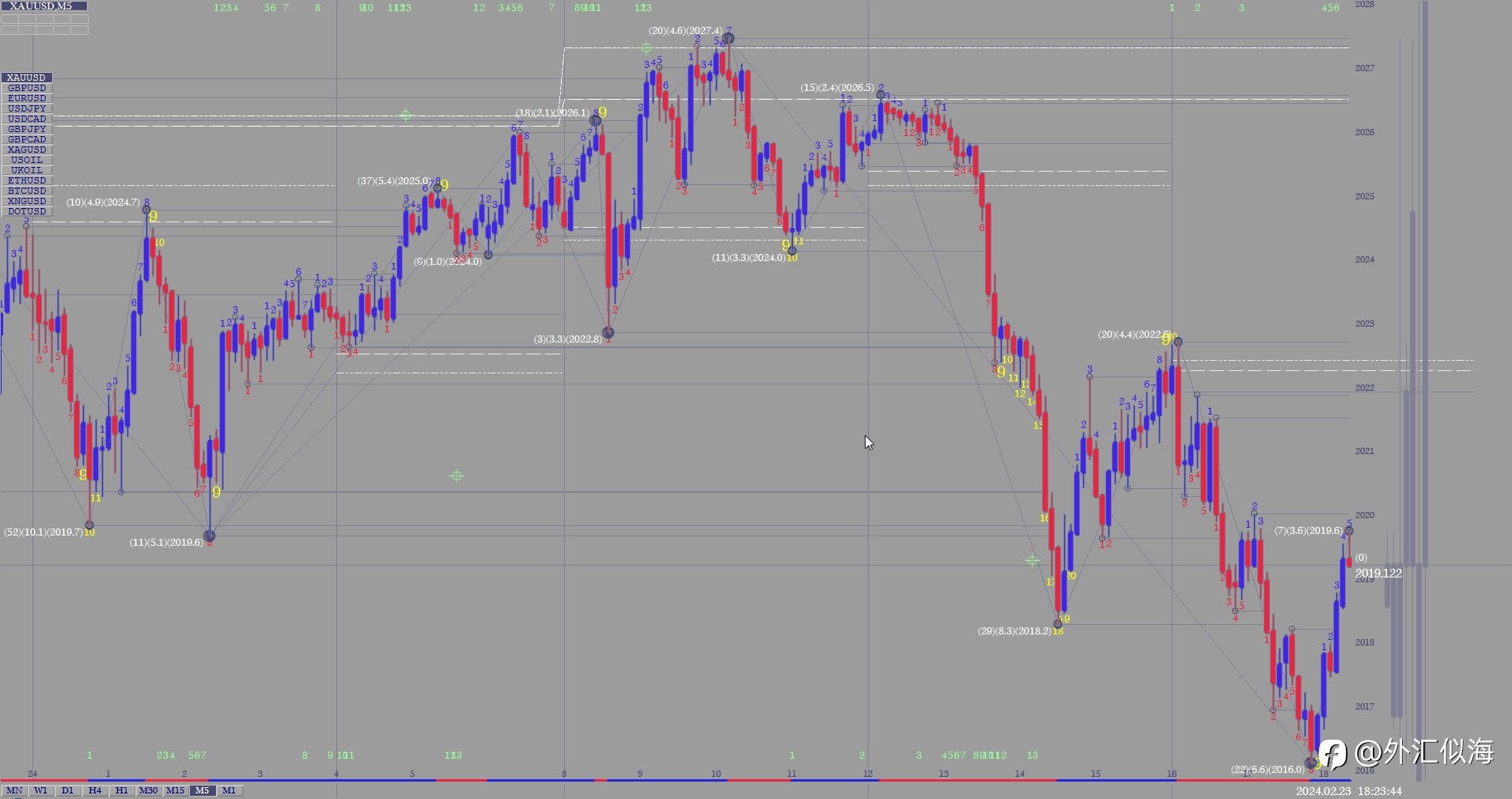Switch to the H4 timeframe

pos(94,790)
